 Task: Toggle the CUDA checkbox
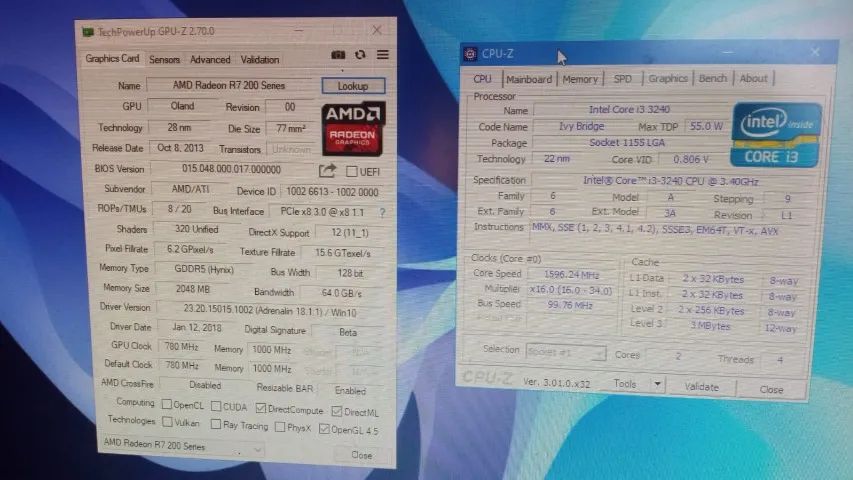(216, 406)
